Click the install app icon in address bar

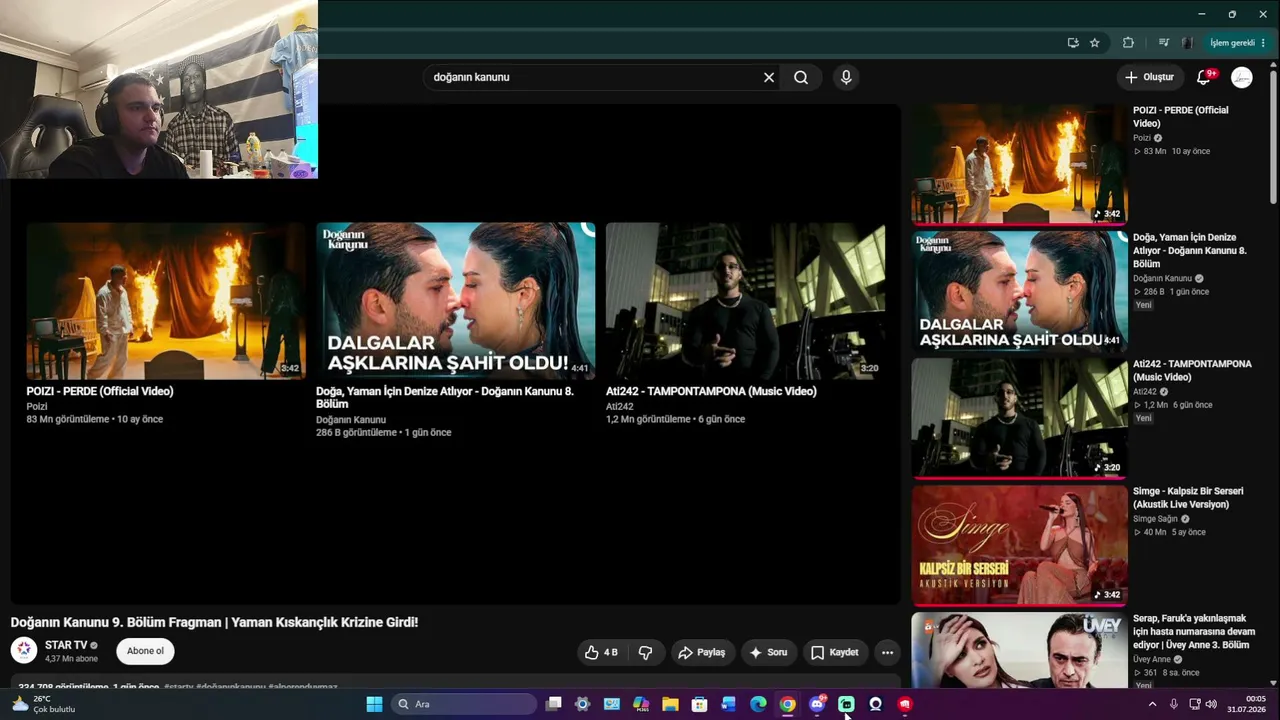point(1073,43)
